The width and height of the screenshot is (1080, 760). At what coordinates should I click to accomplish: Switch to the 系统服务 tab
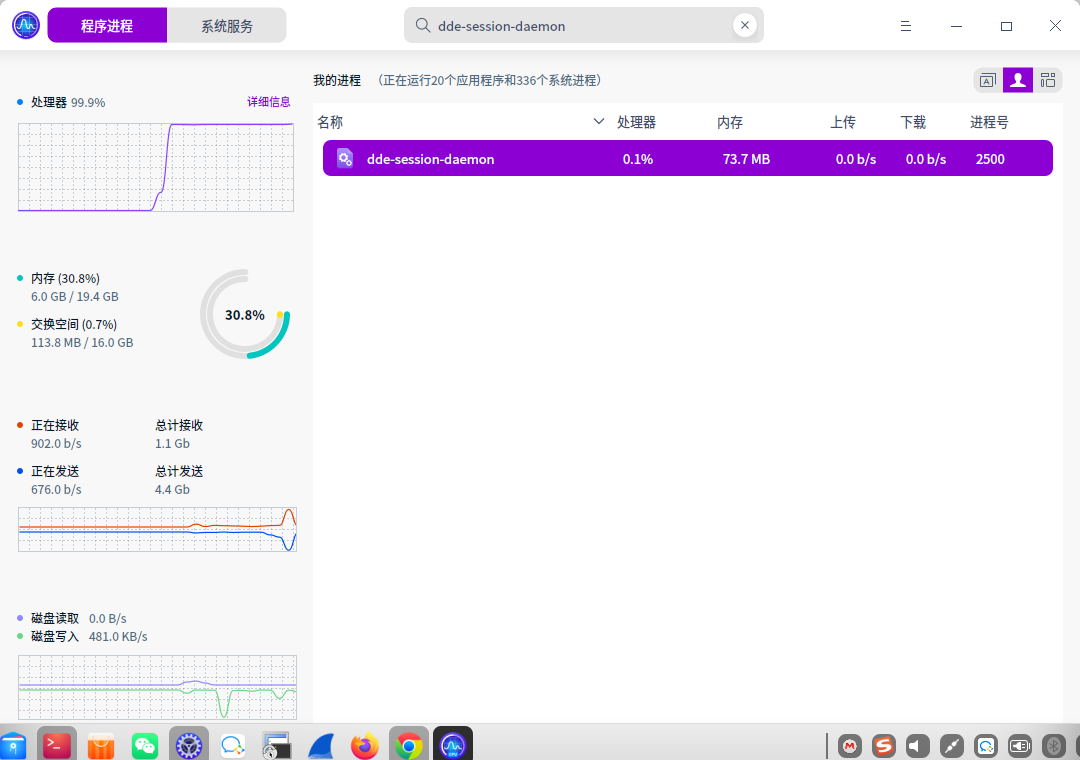click(227, 25)
